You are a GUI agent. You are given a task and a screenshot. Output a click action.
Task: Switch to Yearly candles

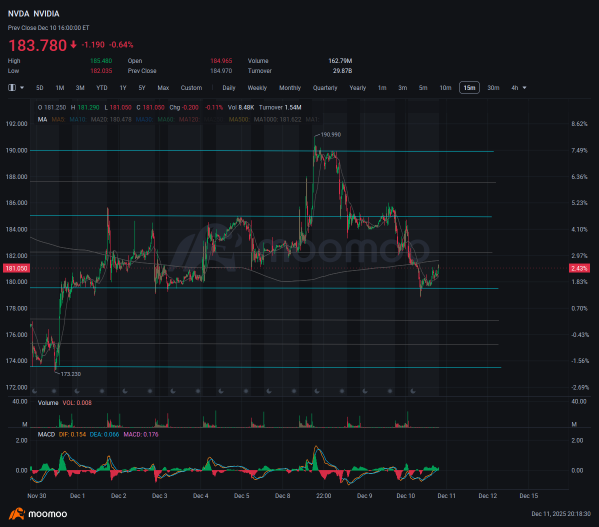(358, 88)
